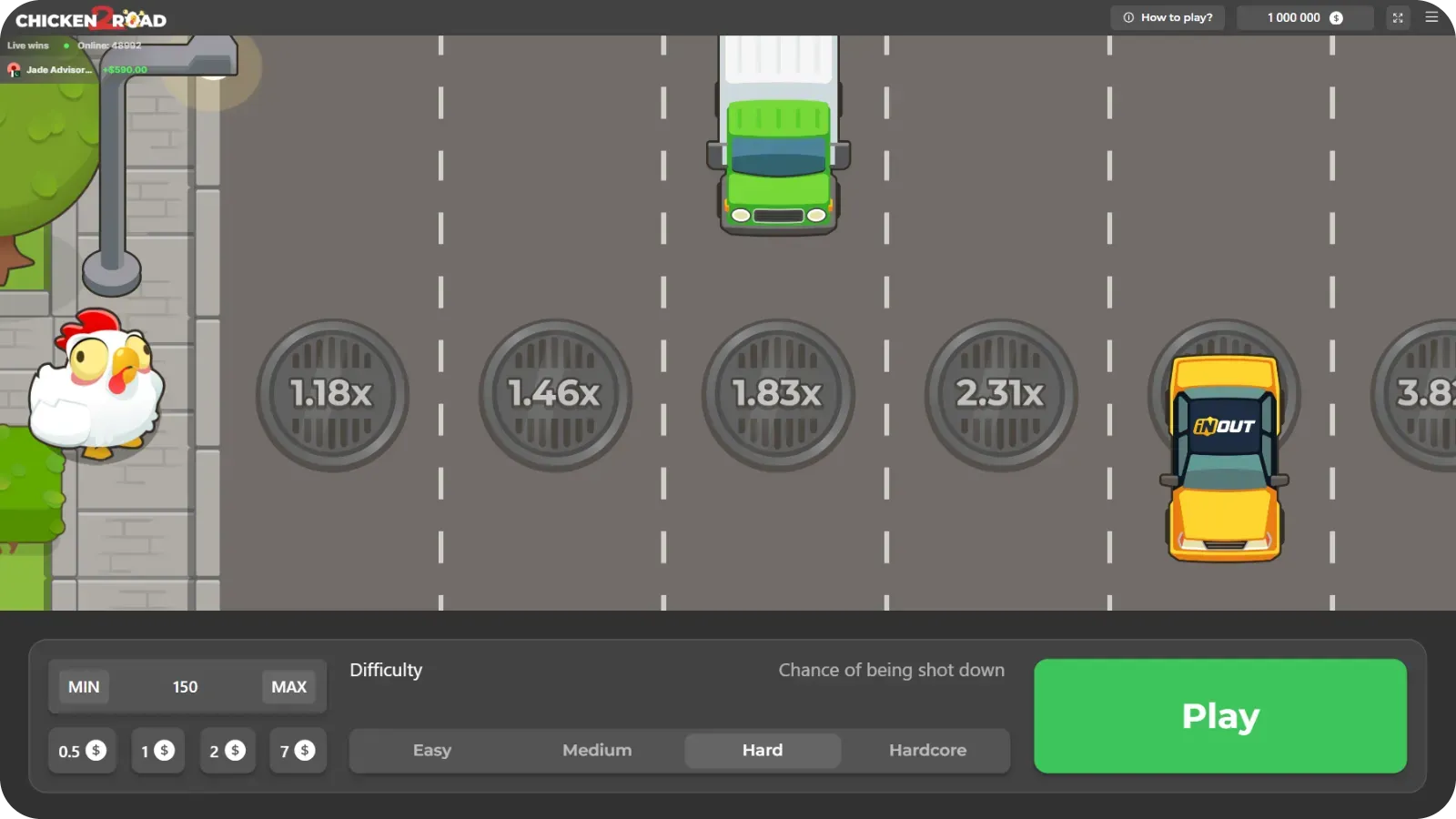Toggle fullscreen mode icon
The width and height of the screenshot is (1456, 819).
click(1398, 17)
